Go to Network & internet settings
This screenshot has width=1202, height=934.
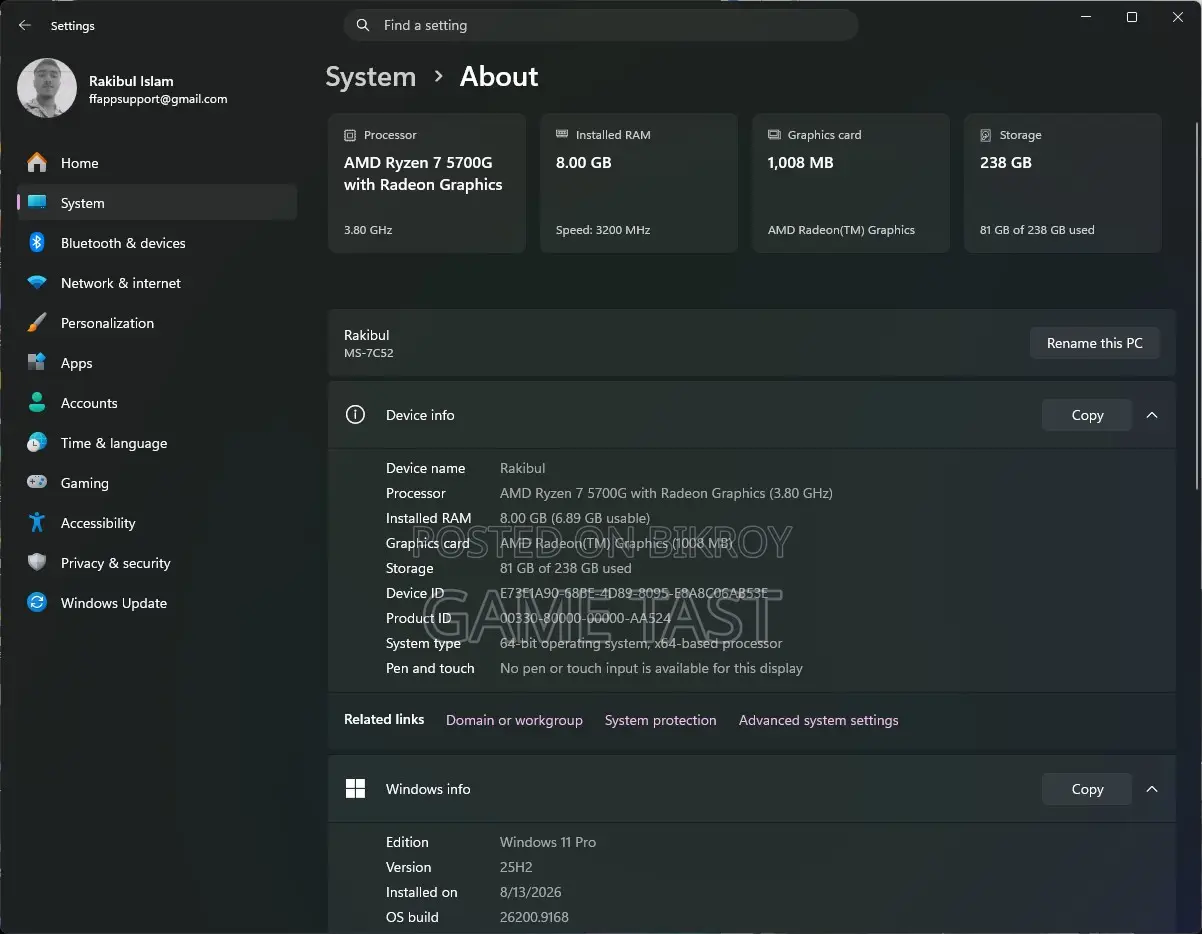[157, 283]
